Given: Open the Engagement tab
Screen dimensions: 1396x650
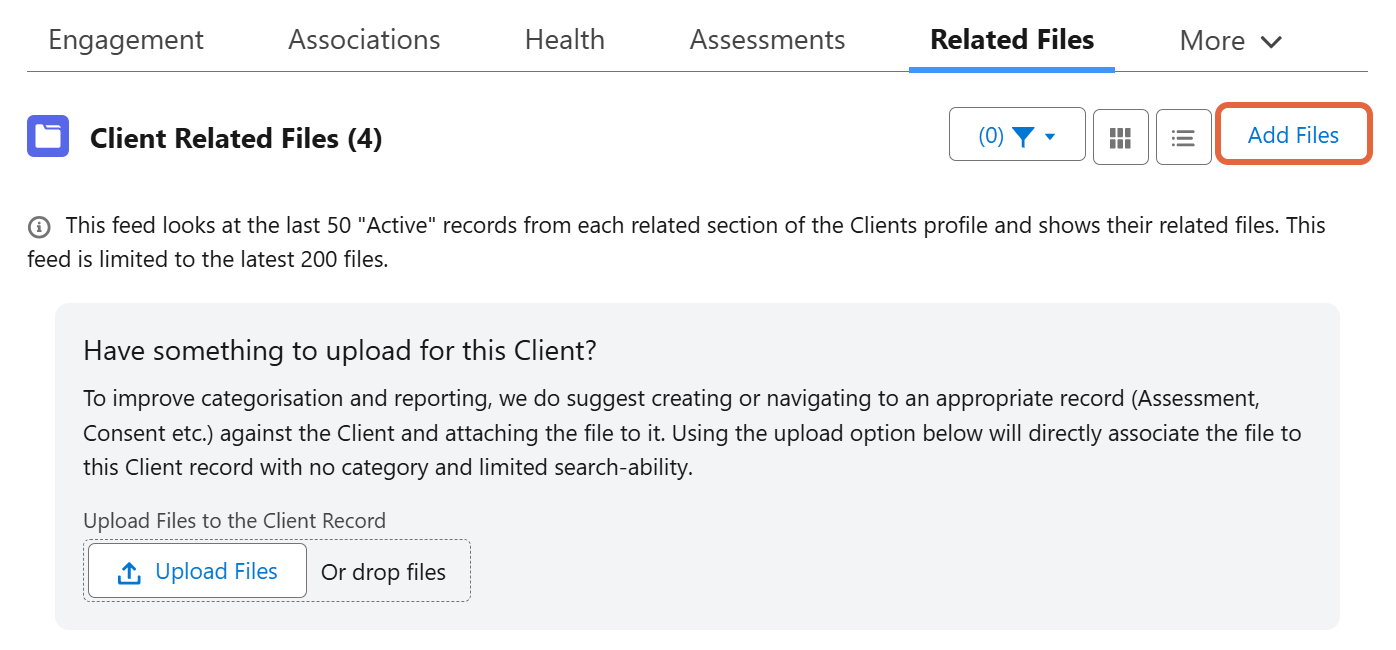Looking at the screenshot, I should (x=126, y=40).
